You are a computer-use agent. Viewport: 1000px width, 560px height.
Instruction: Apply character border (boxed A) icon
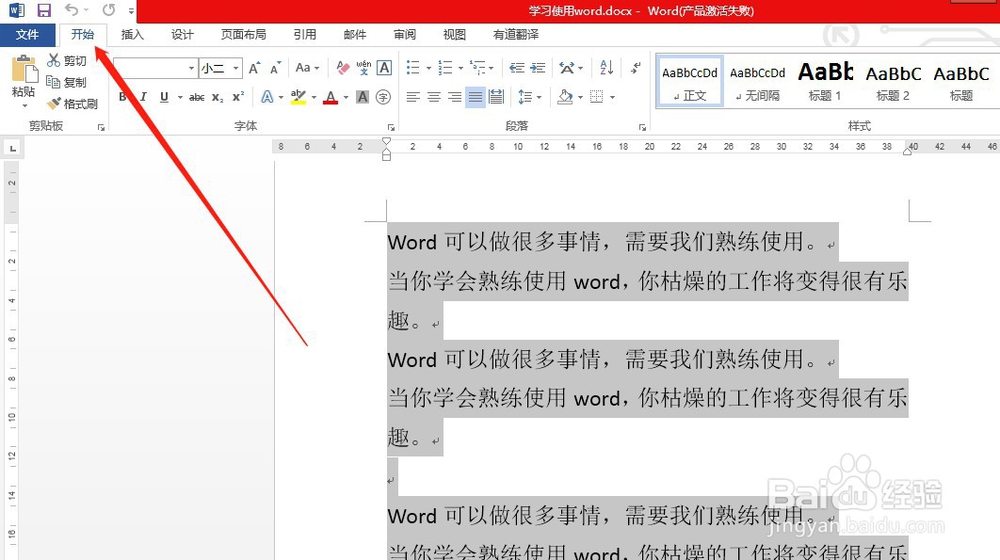click(x=384, y=68)
